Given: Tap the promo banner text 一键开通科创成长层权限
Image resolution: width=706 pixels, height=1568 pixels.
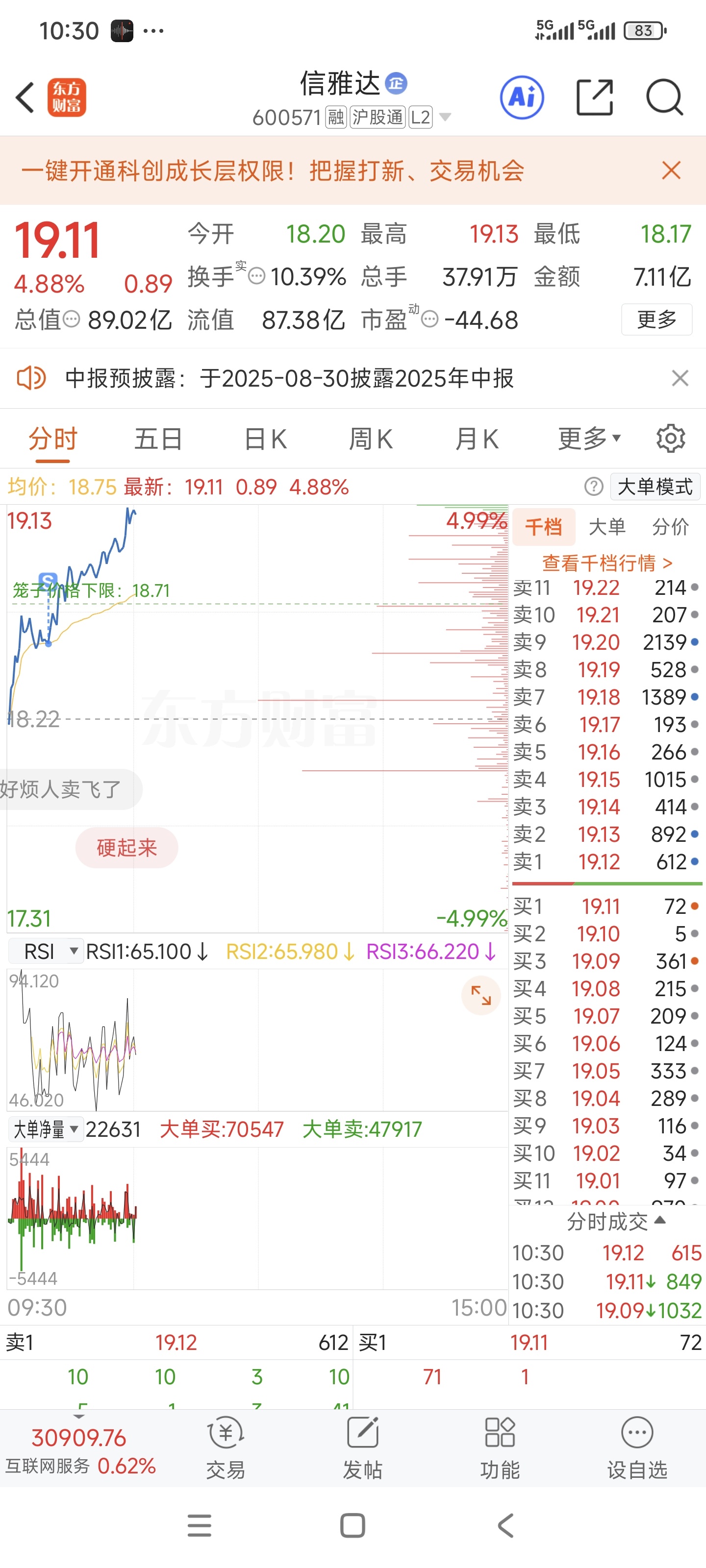Looking at the screenshot, I should [x=273, y=171].
